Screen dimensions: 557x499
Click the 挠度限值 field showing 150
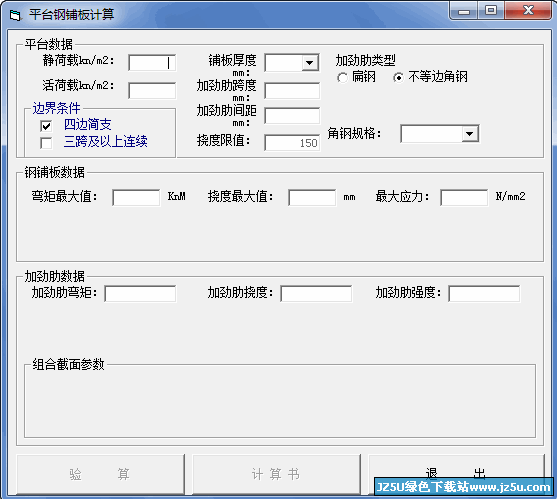click(x=292, y=143)
